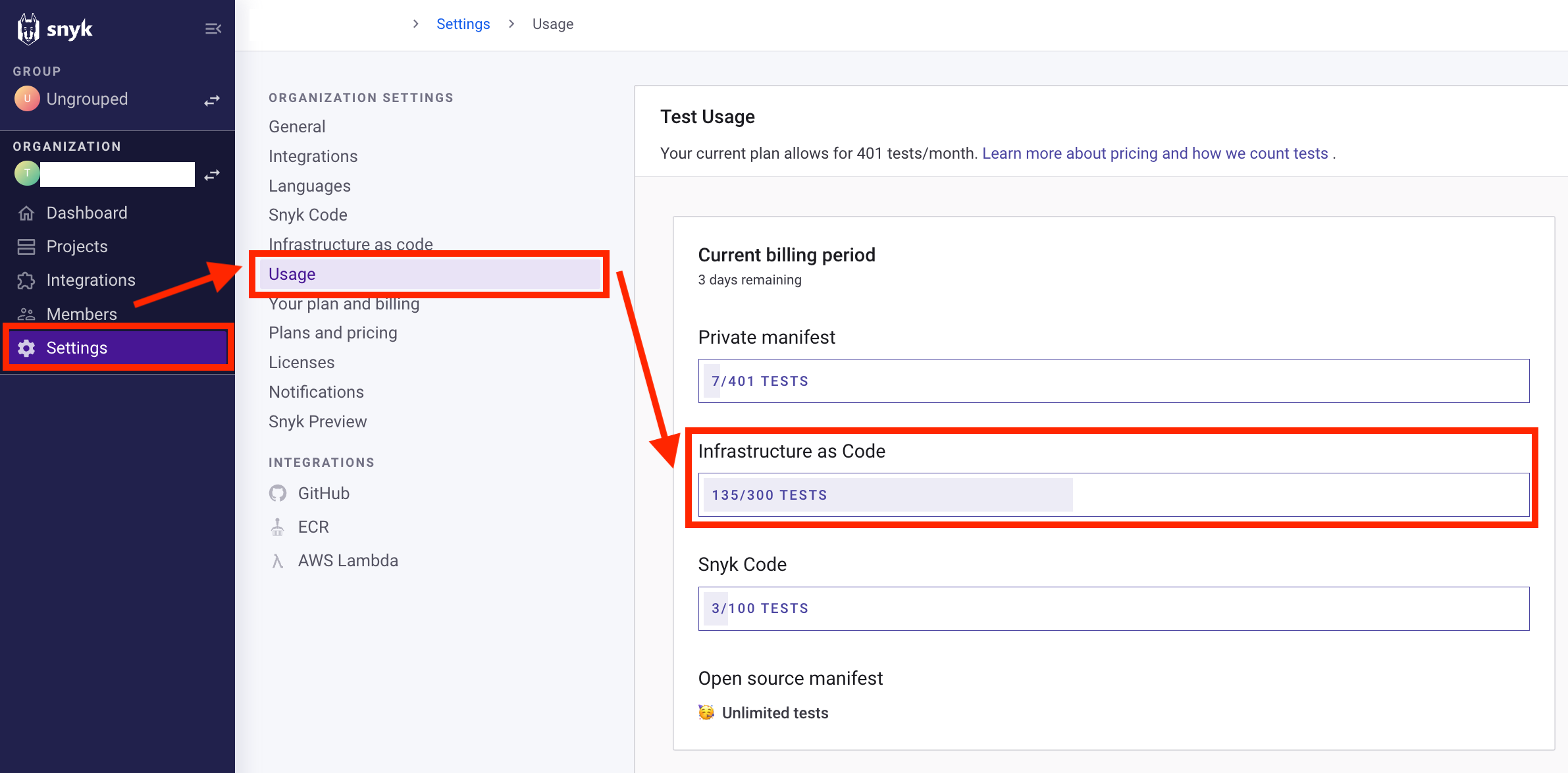Open the ECR integration settings
The height and width of the screenshot is (773, 1568).
coord(313,527)
